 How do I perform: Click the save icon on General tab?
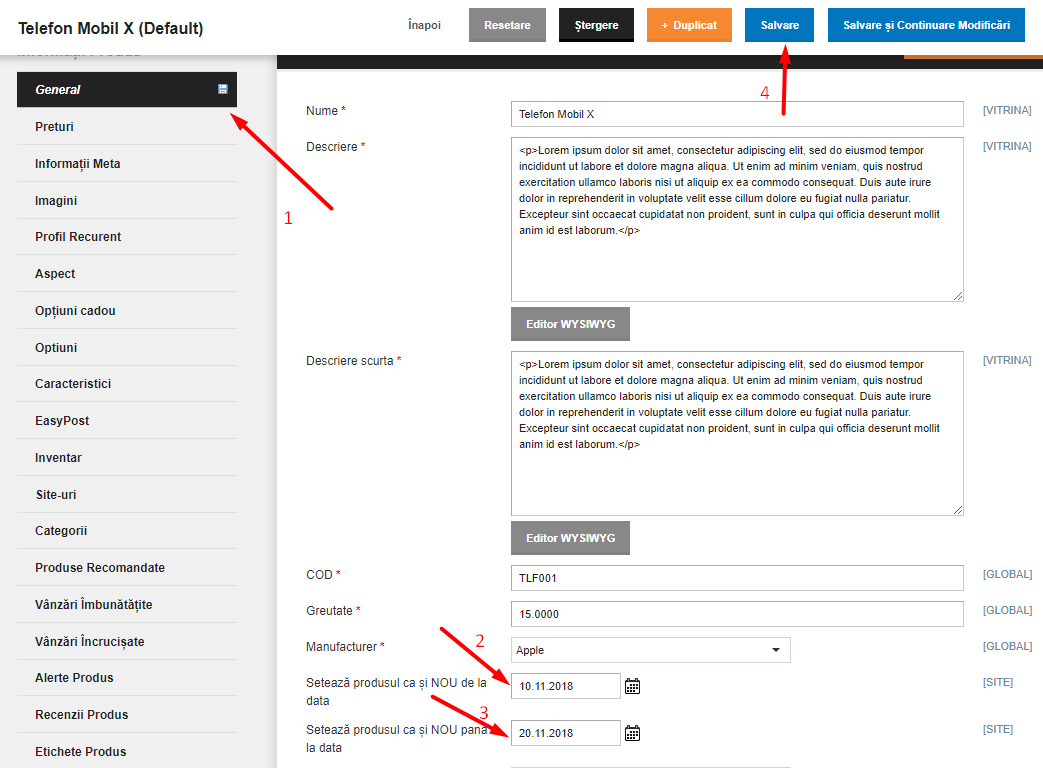pos(223,89)
